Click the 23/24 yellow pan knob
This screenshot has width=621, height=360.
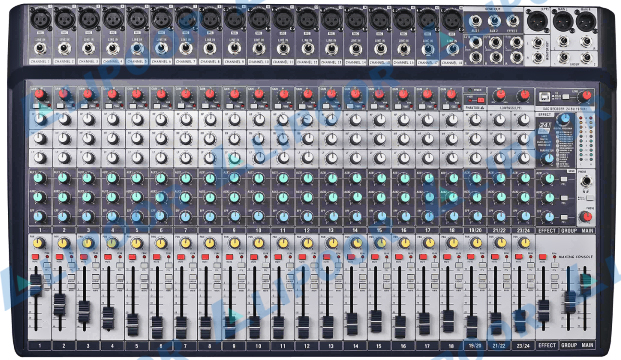click(525, 243)
